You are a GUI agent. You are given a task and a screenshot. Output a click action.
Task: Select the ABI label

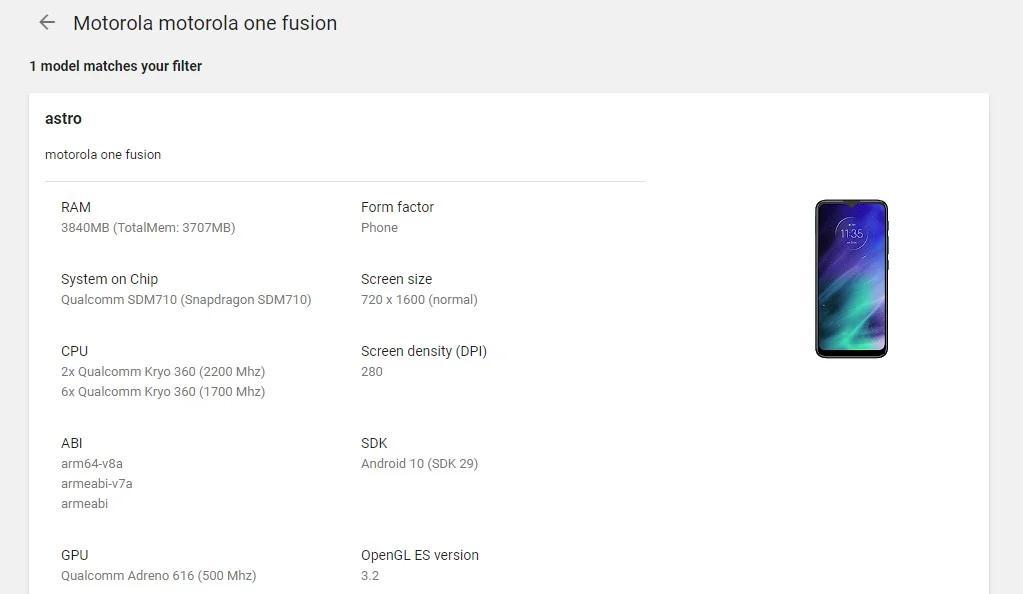tap(71, 443)
